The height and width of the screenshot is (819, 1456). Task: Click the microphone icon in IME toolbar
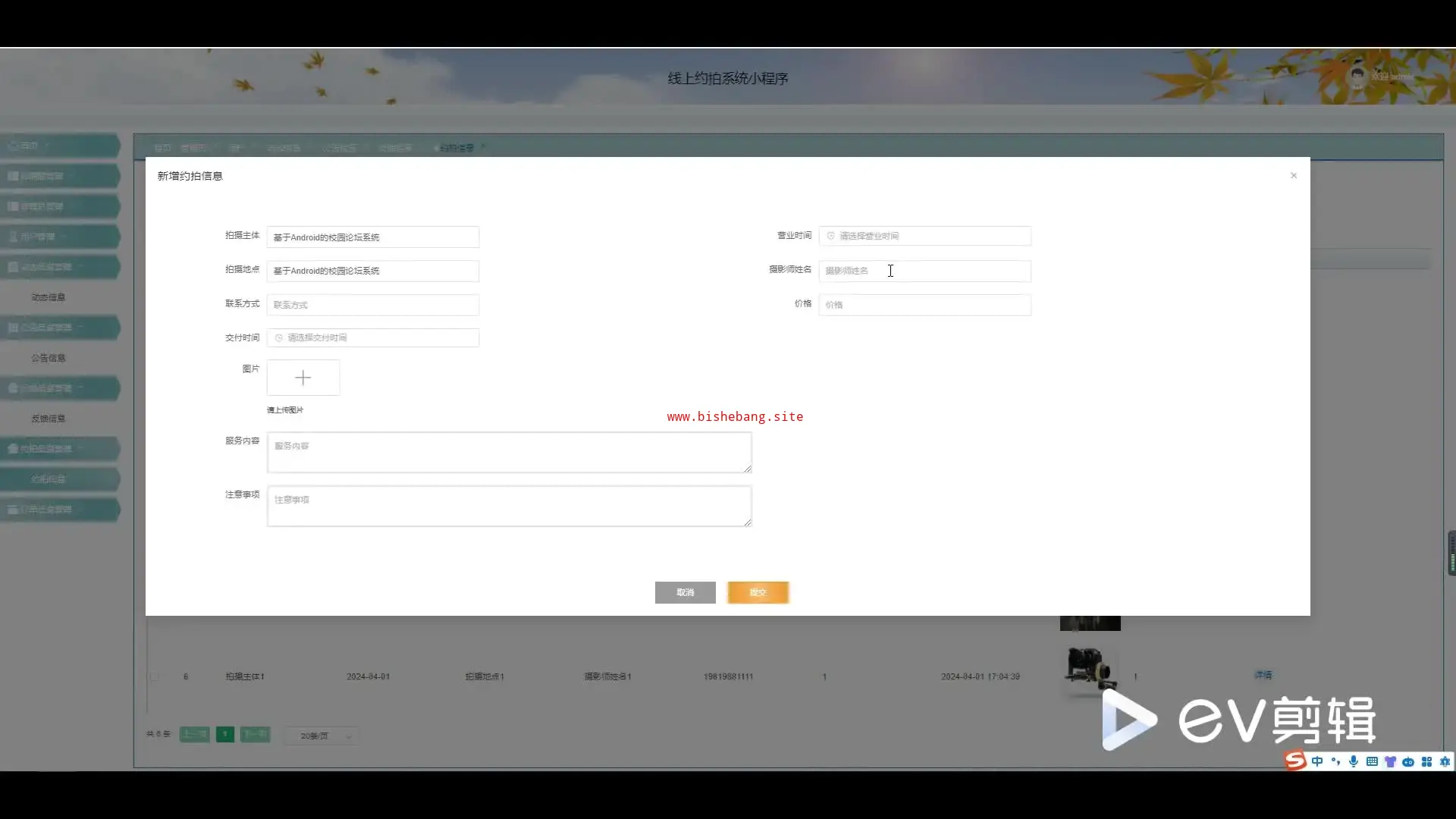point(1354,761)
